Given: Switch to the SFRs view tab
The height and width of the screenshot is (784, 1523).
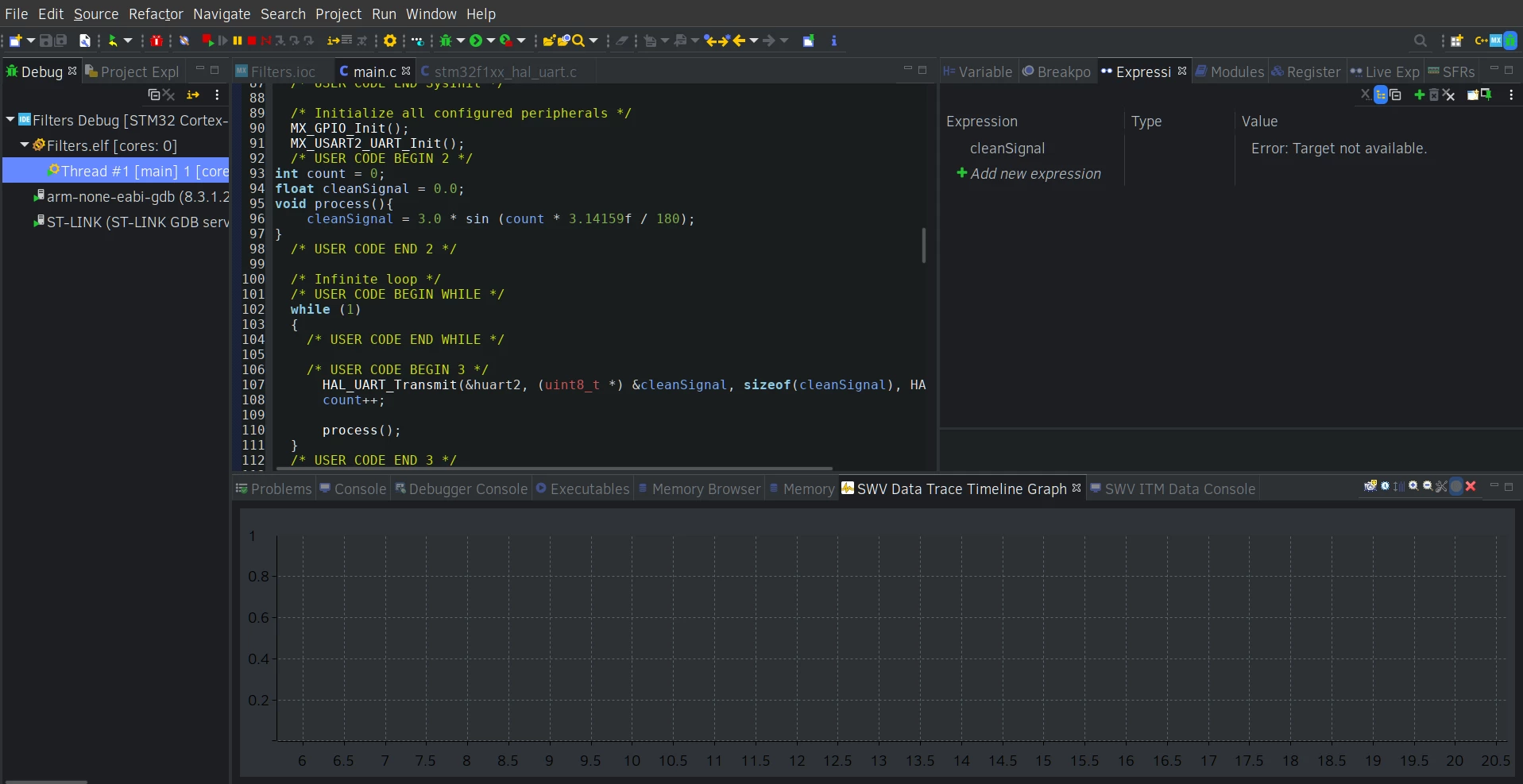Looking at the screenshot, I should click(x=1451, y=71).
